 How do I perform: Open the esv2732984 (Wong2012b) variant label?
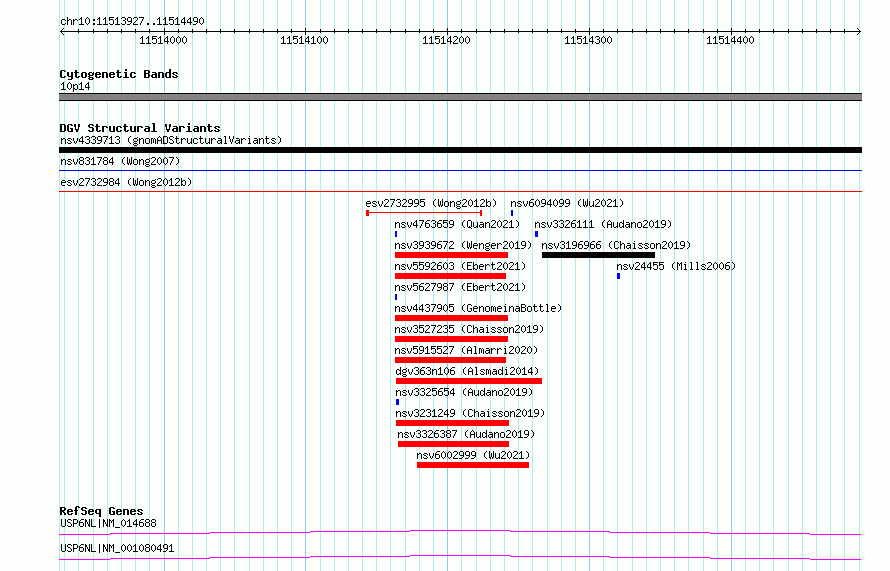[x=126, y=182]
